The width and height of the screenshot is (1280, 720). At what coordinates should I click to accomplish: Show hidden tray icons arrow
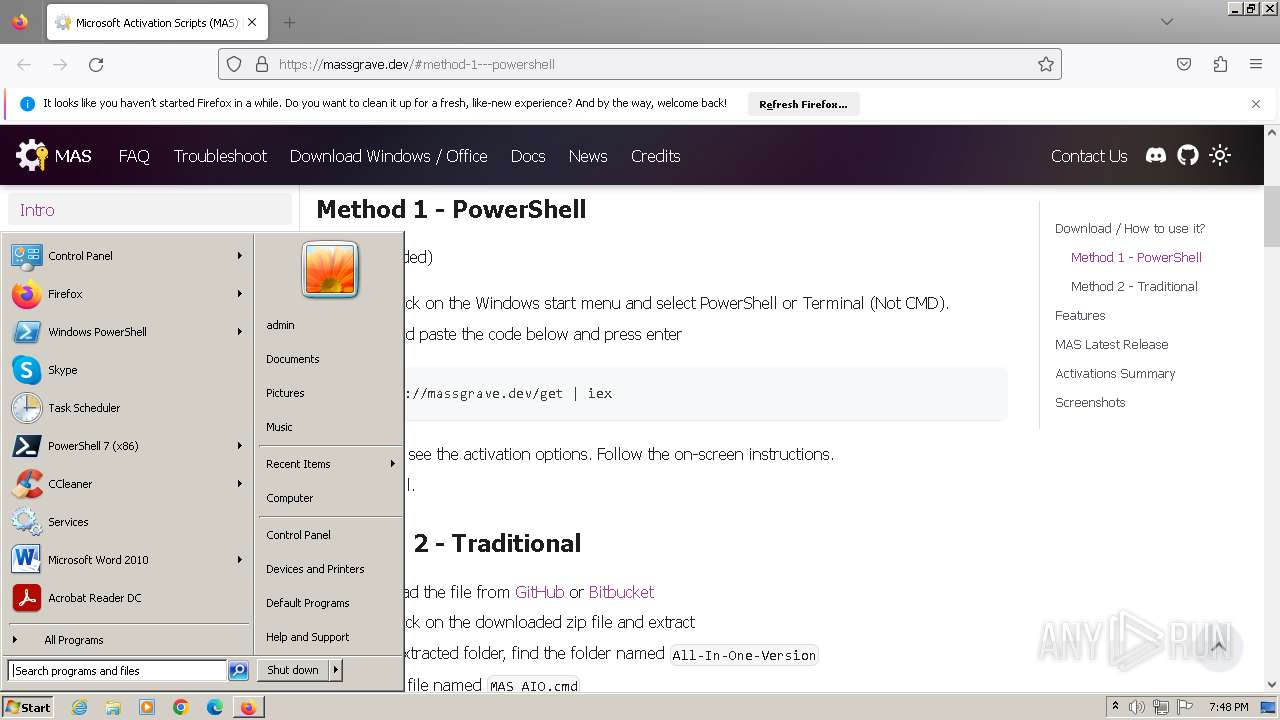1116,707
